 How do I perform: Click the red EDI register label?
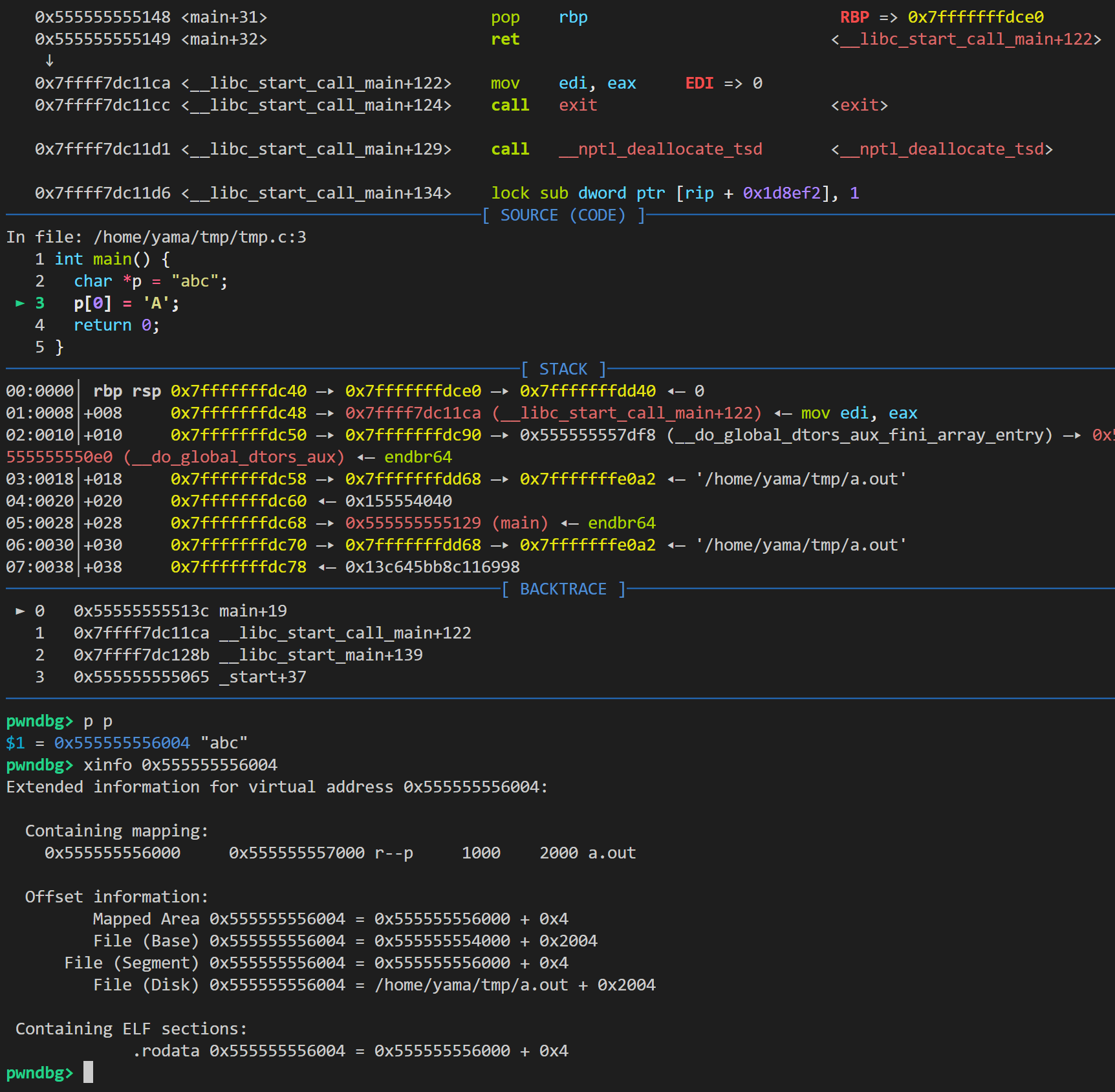[x=699, y=83]
